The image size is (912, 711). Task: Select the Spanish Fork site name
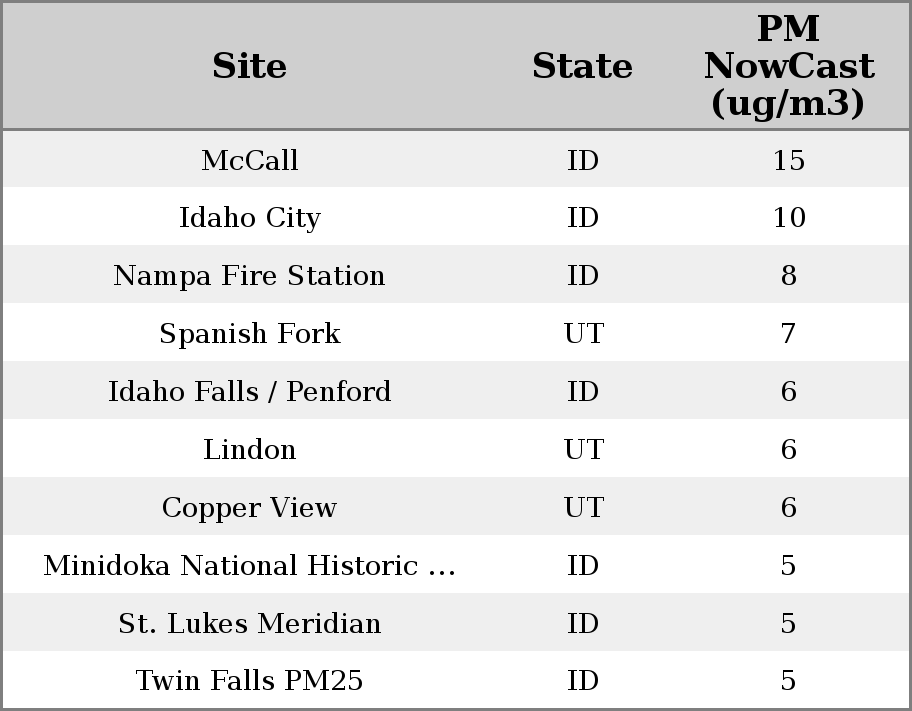coord(249,334)
